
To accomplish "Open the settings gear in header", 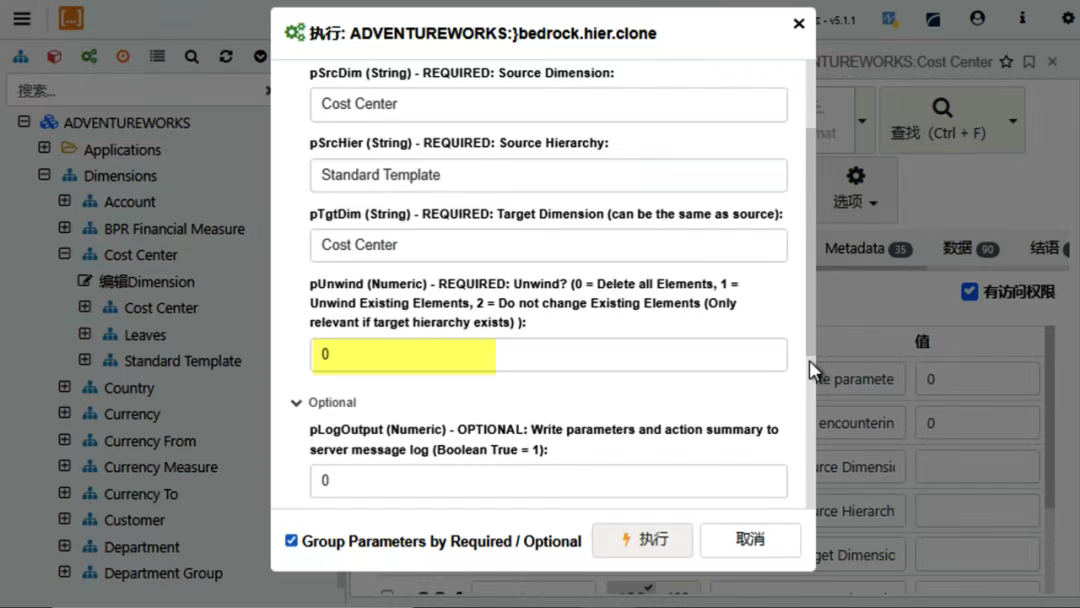I will click(x=1068, y=19).
